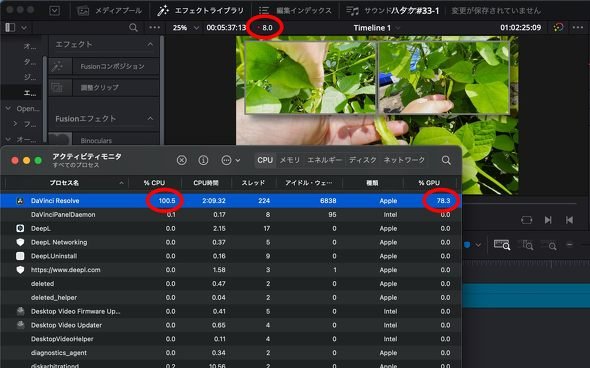Click the Activity Monitor info icon

(x=203, y=160)
